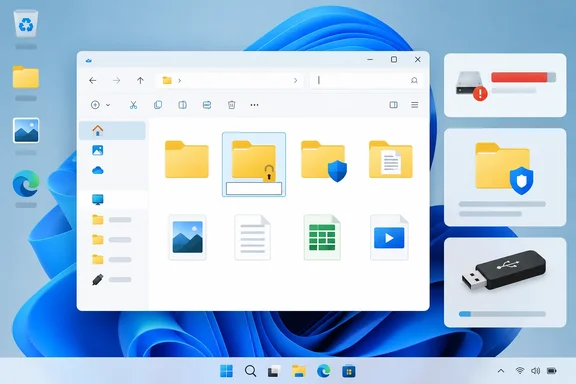Open the Windows Start menu
This screenshot has height=384, width=576.
click(x=226, y=371)
